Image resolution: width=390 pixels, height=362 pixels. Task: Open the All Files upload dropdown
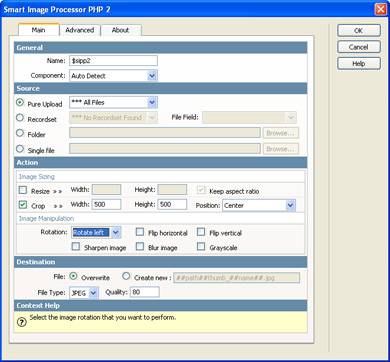click(113, 102)
